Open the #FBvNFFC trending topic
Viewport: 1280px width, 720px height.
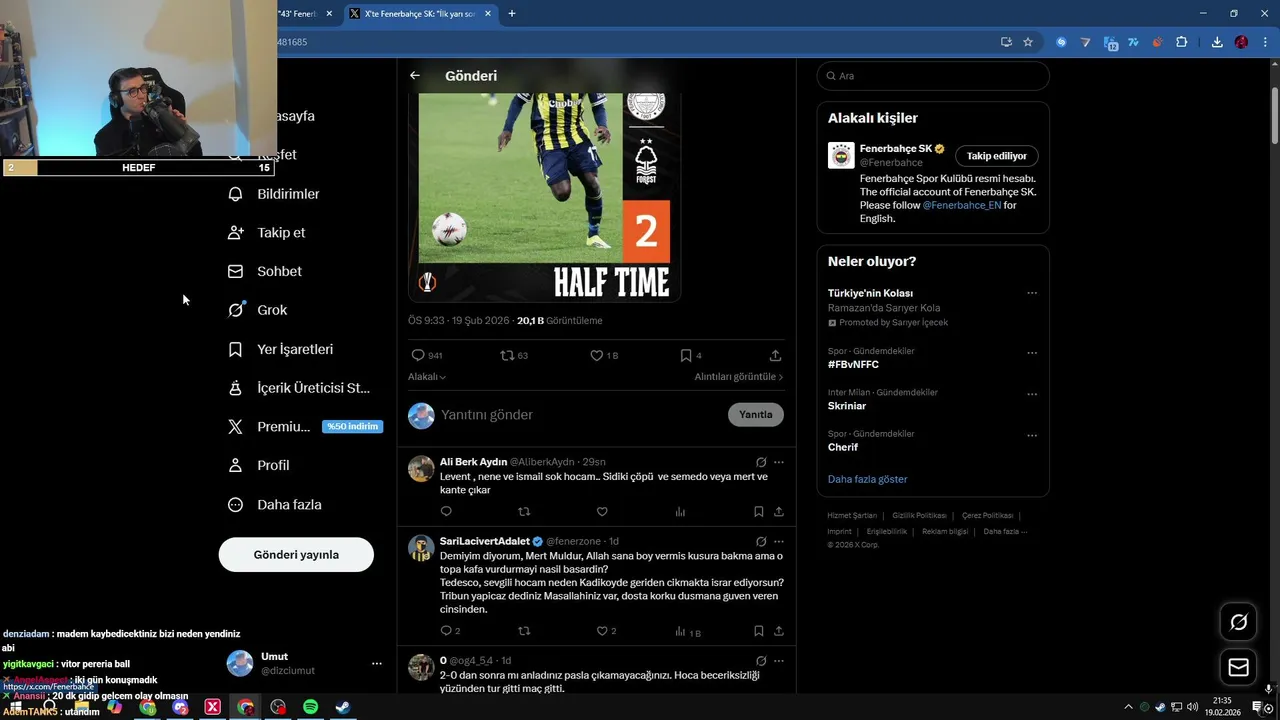(x=853, y=365)
